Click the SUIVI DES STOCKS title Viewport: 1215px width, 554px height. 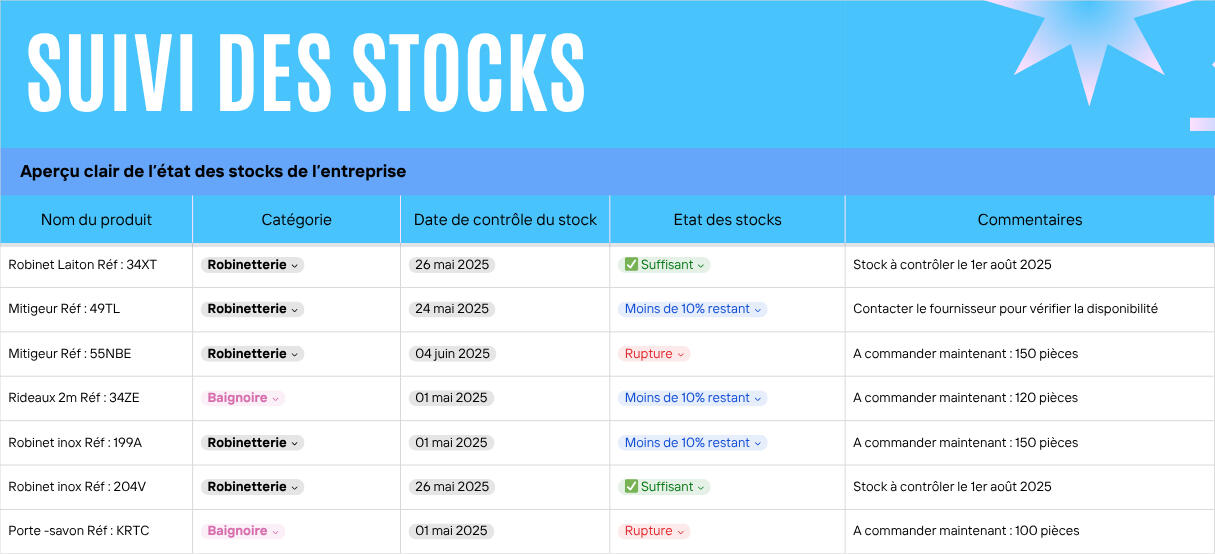click(305, 74)
